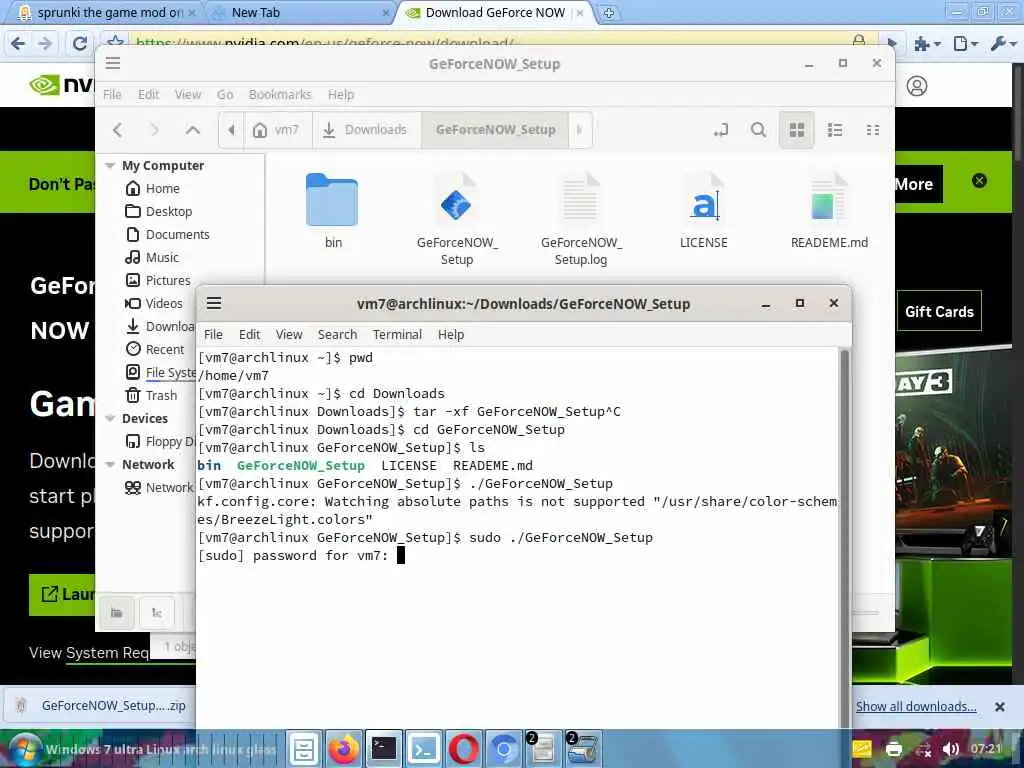Viewport: 1024px width, 768px height.
Task: Collapse the My Computer section
Action: (x=110, y=165)
